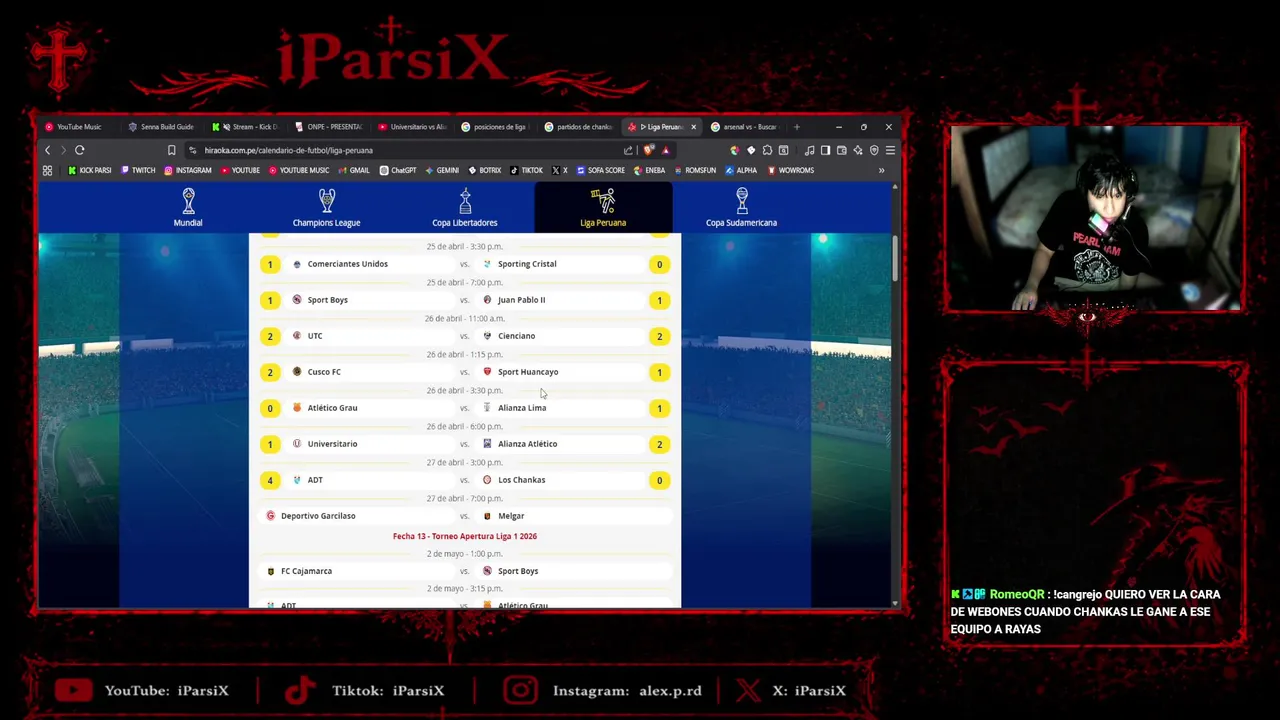Open the INSTAGRAM bookmark
Viewport: 1280px width, 720px height.
[187, 170]
